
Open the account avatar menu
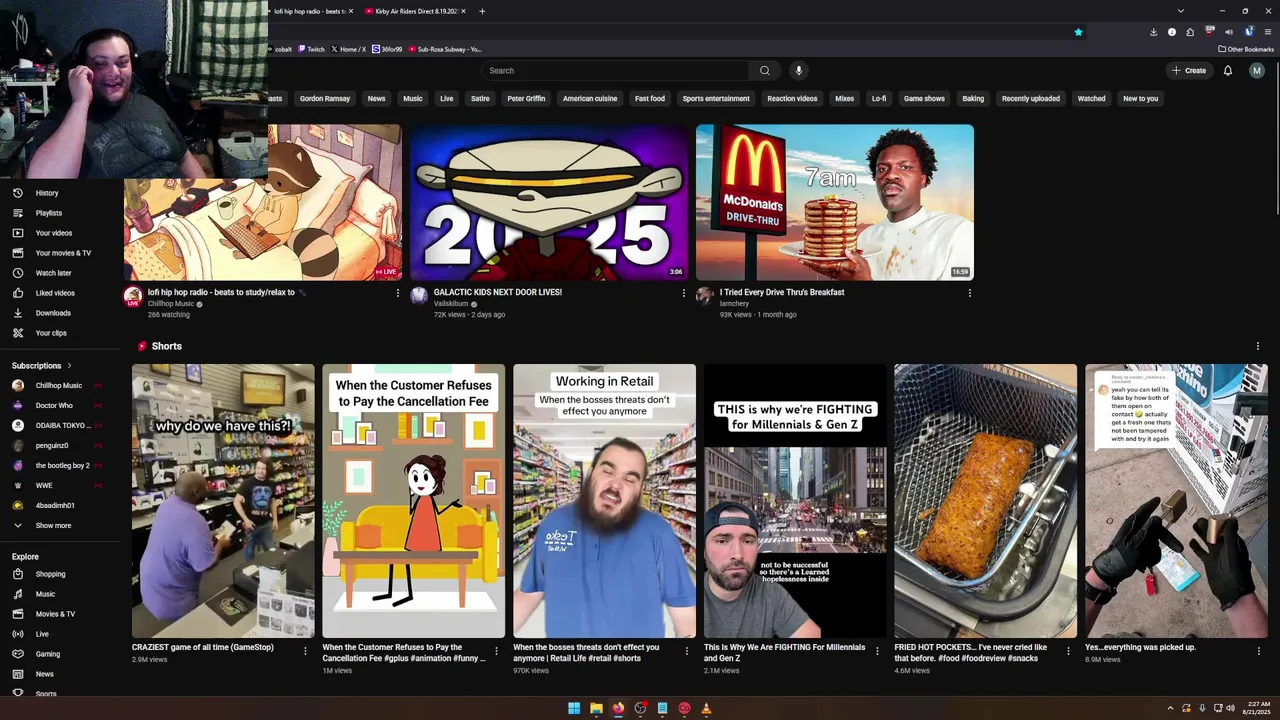(x=1257, y=71)
